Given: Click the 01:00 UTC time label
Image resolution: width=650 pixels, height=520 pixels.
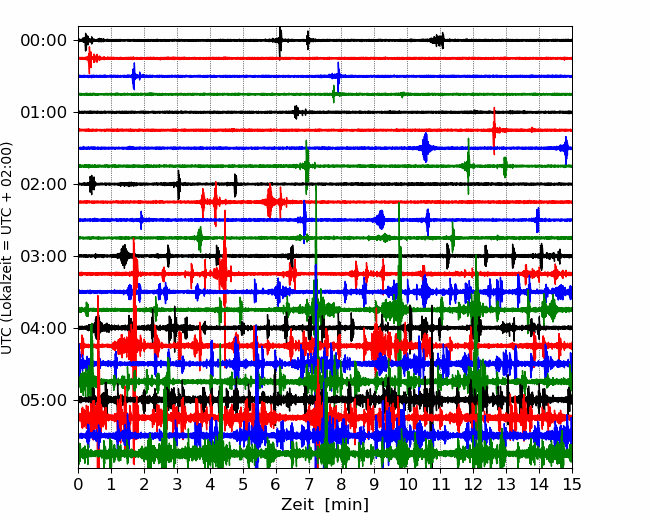Looking at the screenshot, I should [x=44, y=112].
